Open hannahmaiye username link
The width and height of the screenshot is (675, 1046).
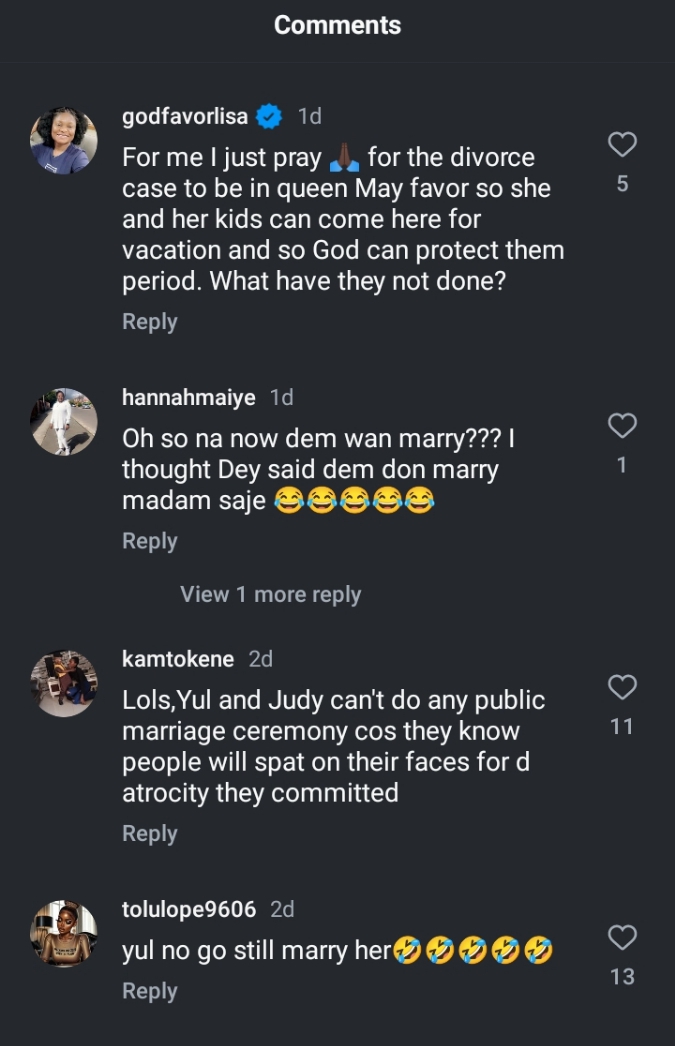click(188, 398)
